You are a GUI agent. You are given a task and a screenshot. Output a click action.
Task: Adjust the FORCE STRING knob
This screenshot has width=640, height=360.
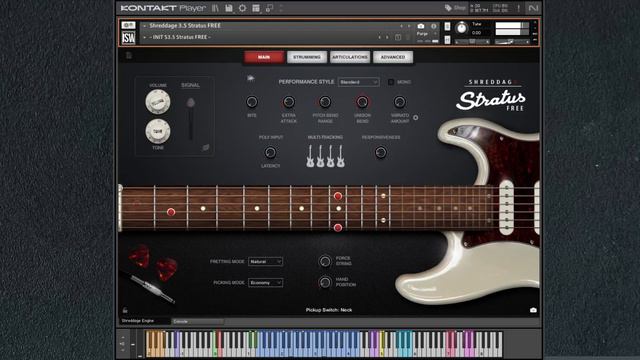click(x=325, y=261)
